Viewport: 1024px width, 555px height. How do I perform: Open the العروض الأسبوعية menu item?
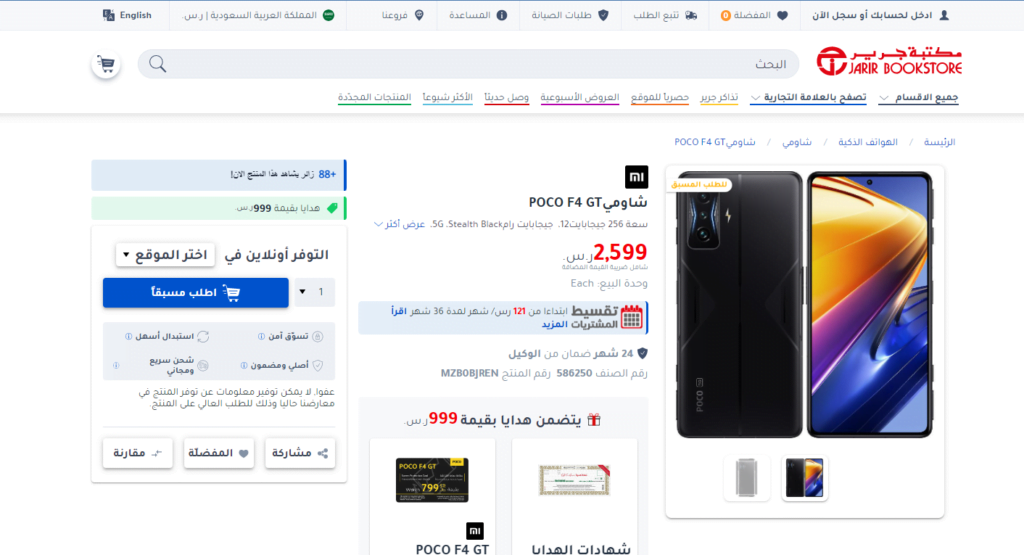[x=580, y=97]
